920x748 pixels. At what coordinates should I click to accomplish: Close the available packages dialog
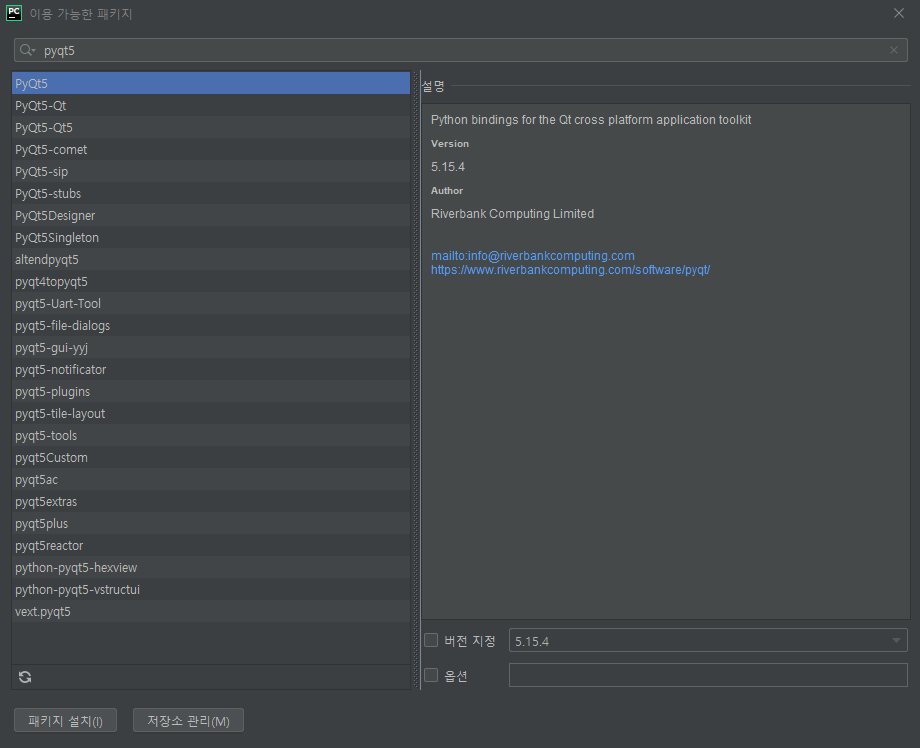[x=898, y=13]
